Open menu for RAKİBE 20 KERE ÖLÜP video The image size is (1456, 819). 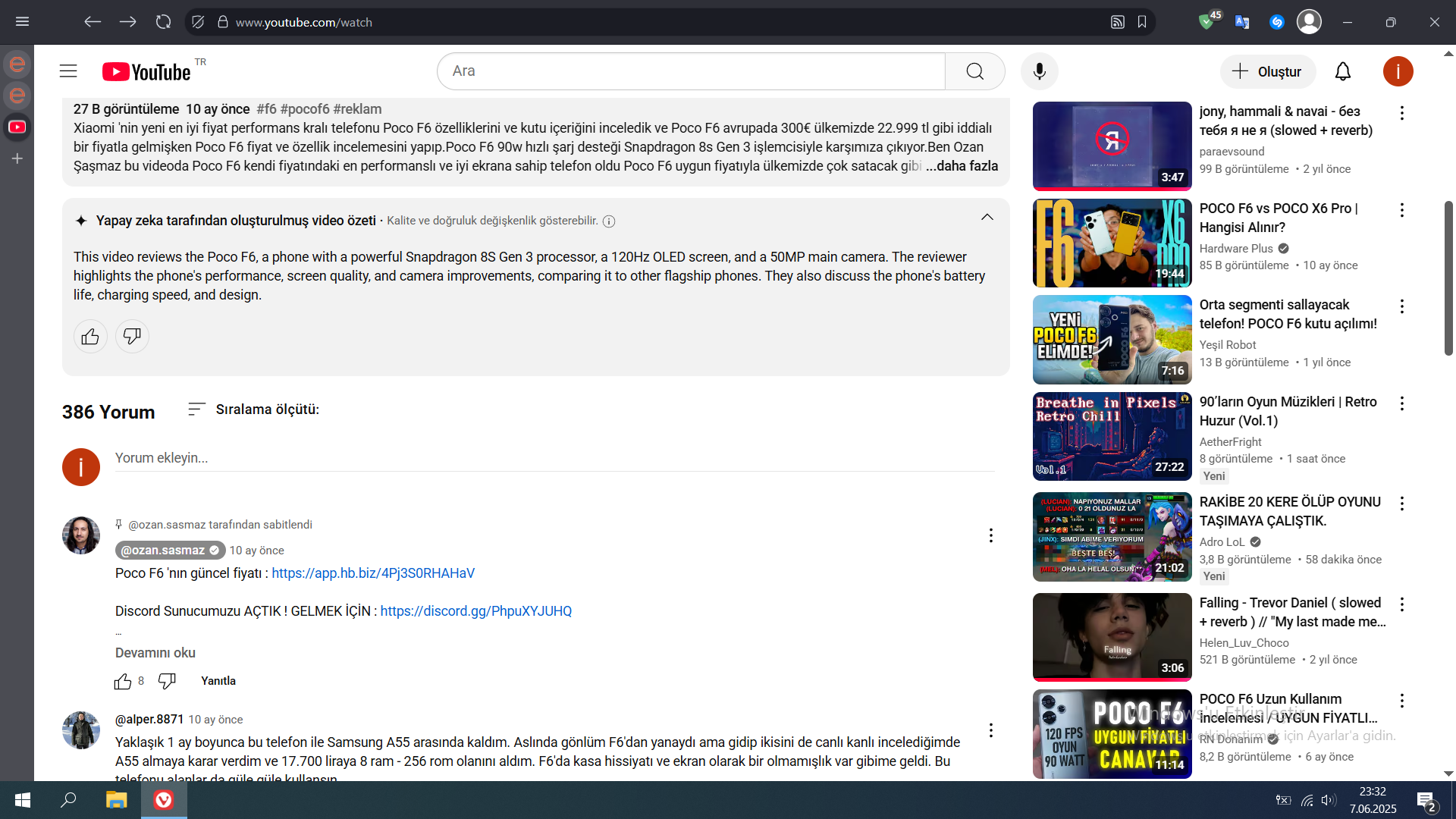[x=1401, y=504]
